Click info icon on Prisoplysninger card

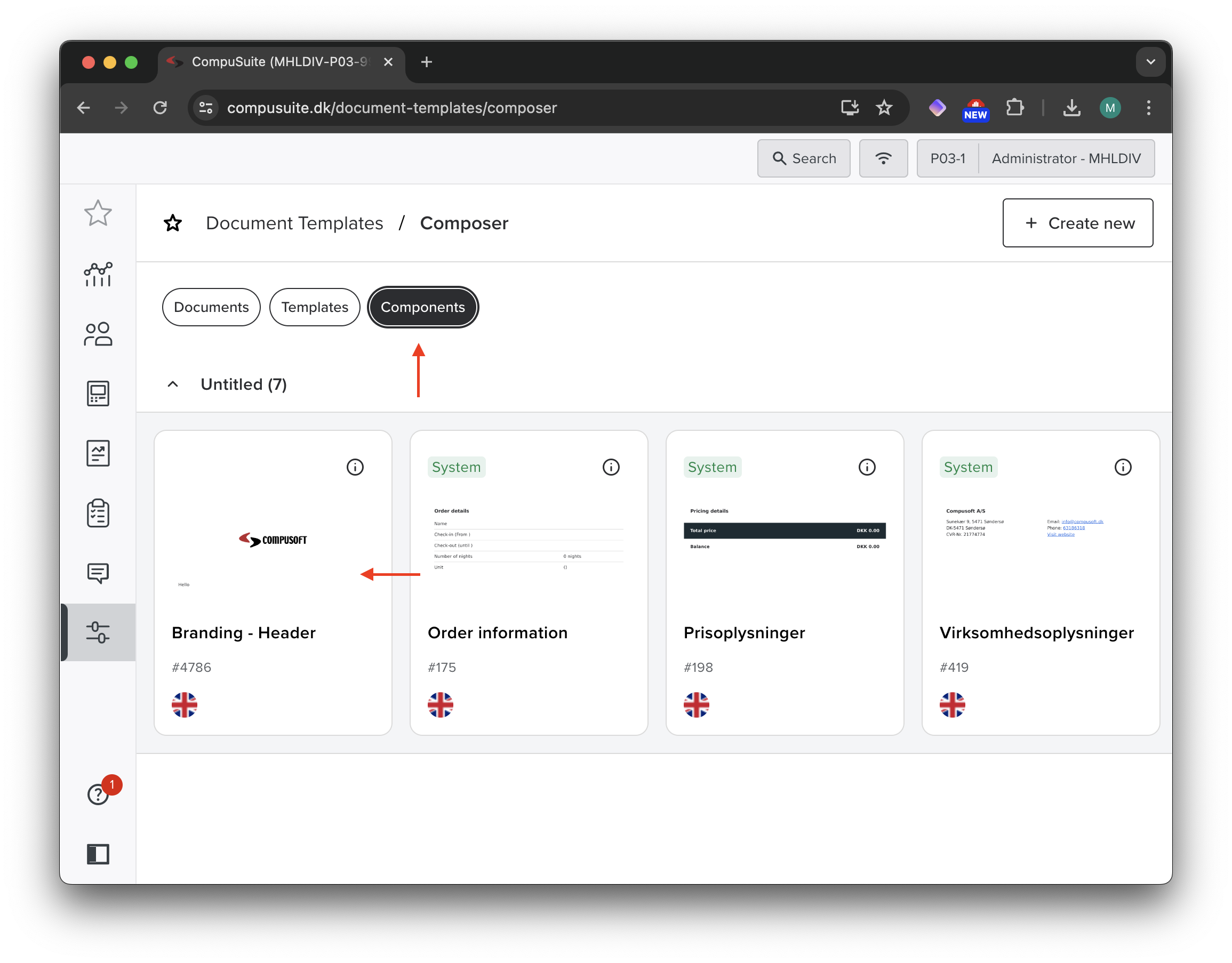pos(867,467)
